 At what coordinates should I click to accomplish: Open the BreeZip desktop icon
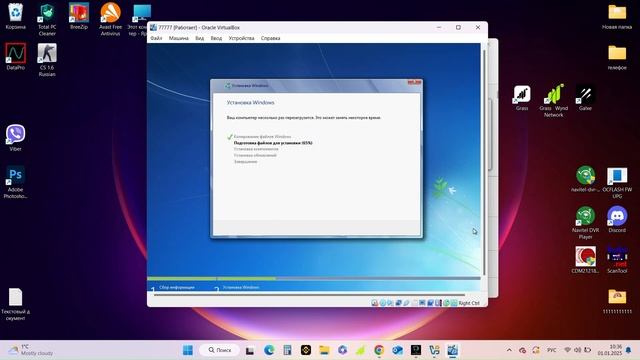coord(79,16)
